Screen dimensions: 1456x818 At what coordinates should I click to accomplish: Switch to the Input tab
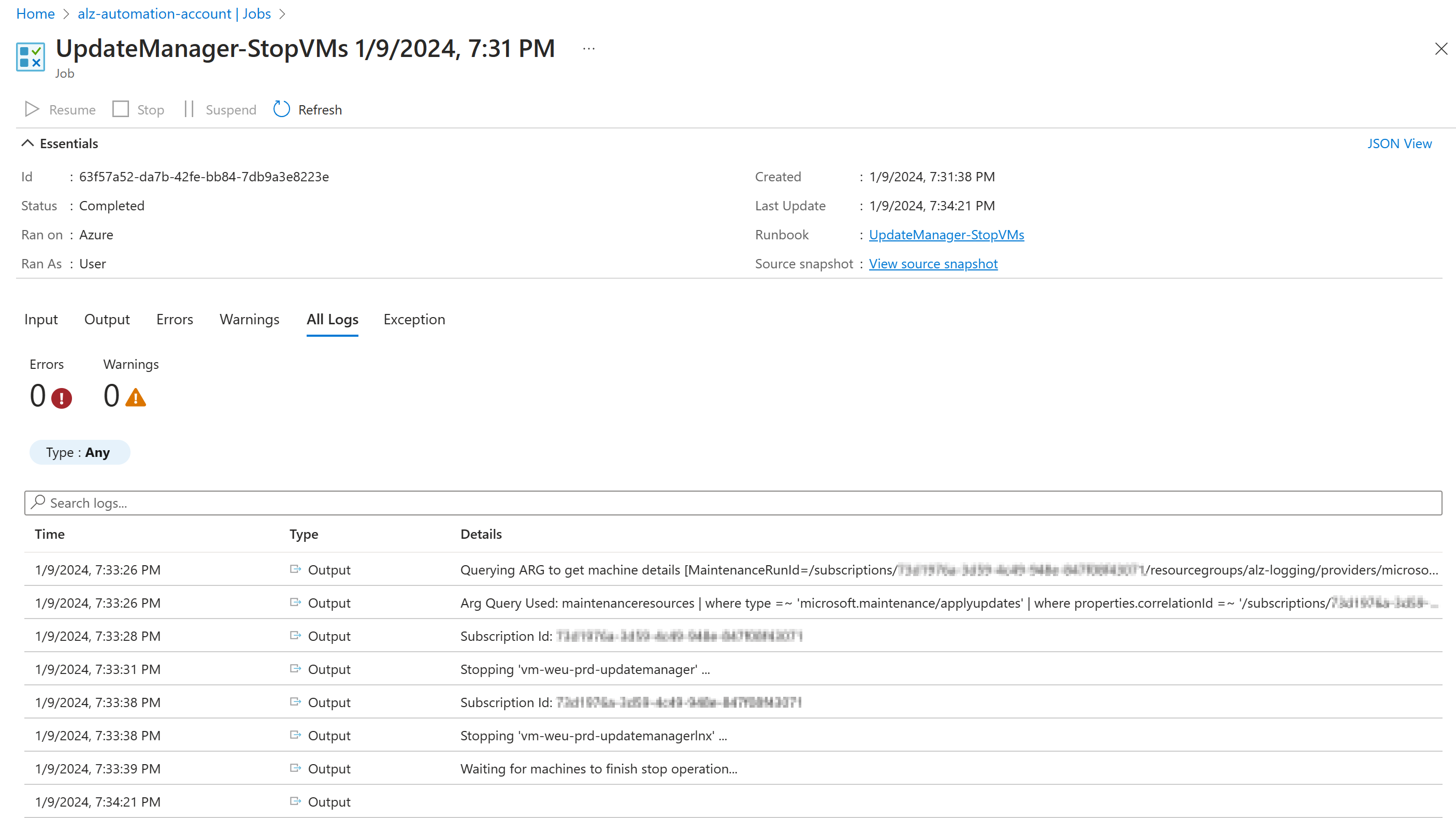coord(41,320)
